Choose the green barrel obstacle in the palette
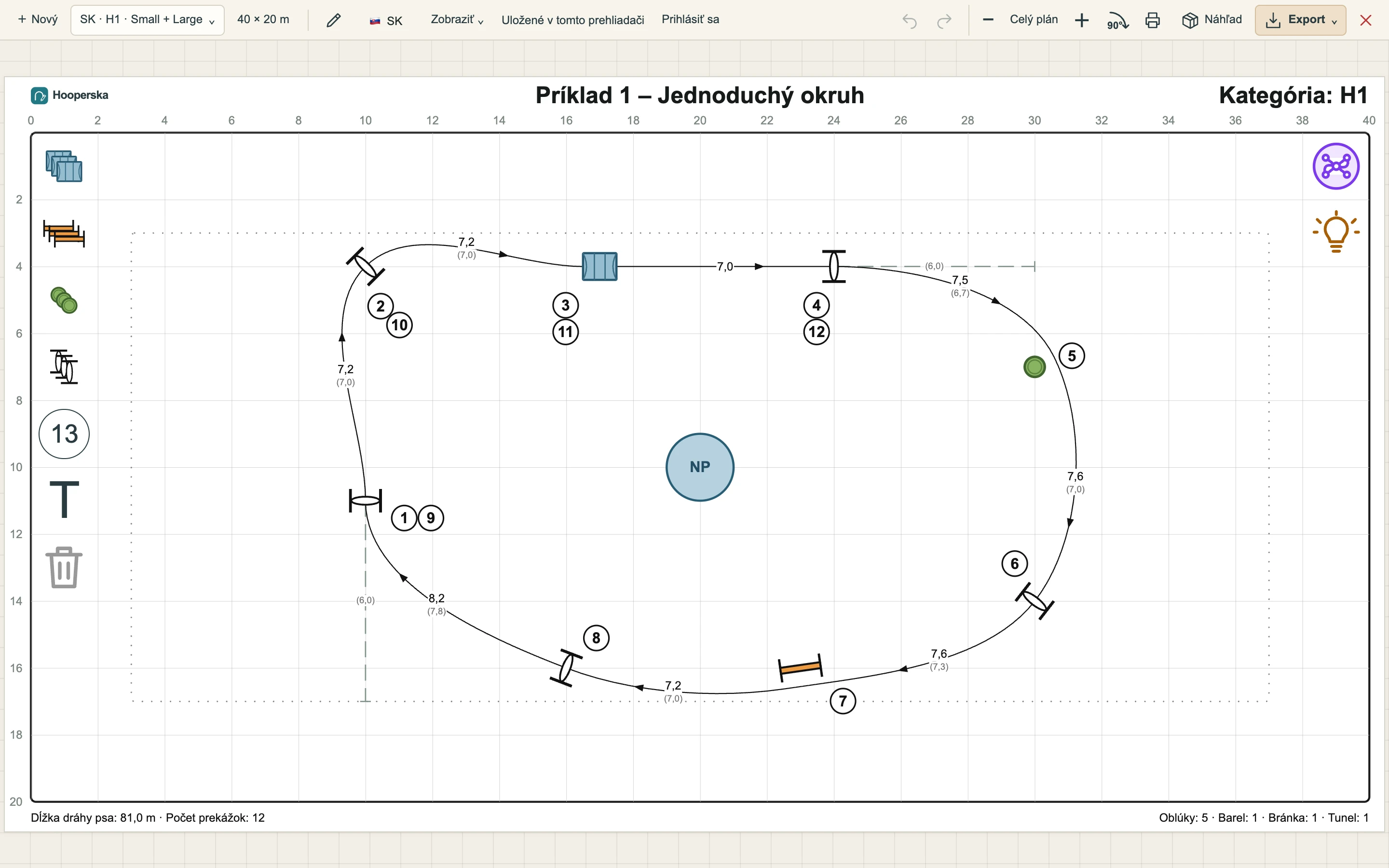The image size is (1389, 868). pyautogui.click(x=64, y=300)
